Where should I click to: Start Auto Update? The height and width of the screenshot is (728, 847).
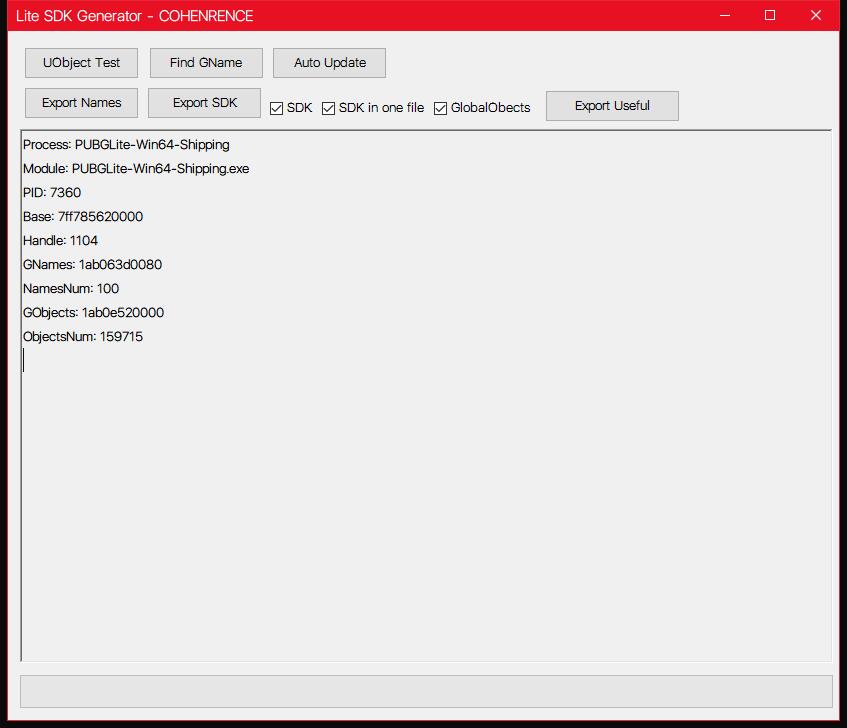330,63
